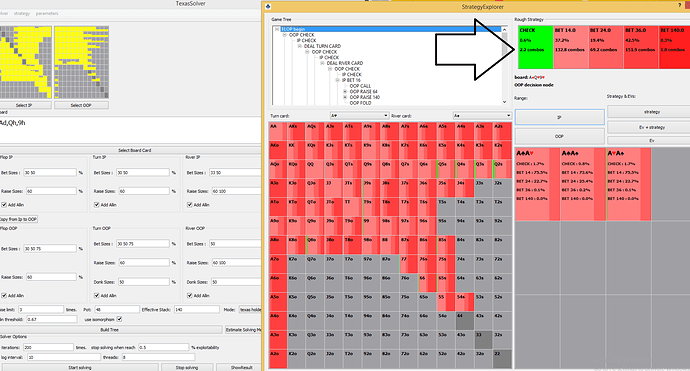Click the StrategyExplorer window app icon
The image size is (690, 371).
pyautogui.click(x=268, y=7)
